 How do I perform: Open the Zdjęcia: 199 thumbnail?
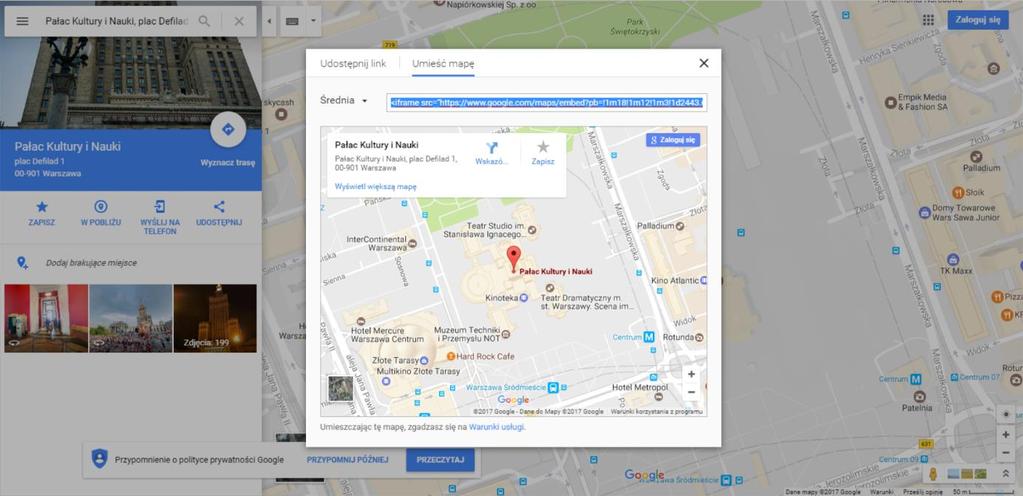tap(215, 318)
